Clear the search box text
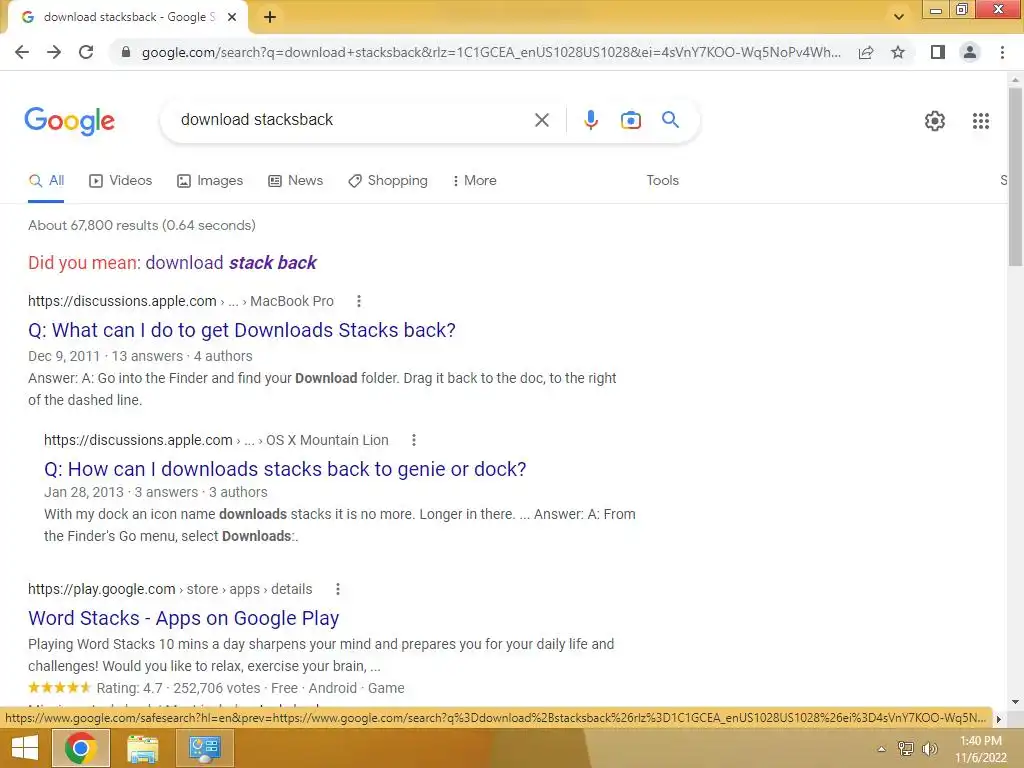The height and width of the screenshot is (768, 1024). click(541, 120)
